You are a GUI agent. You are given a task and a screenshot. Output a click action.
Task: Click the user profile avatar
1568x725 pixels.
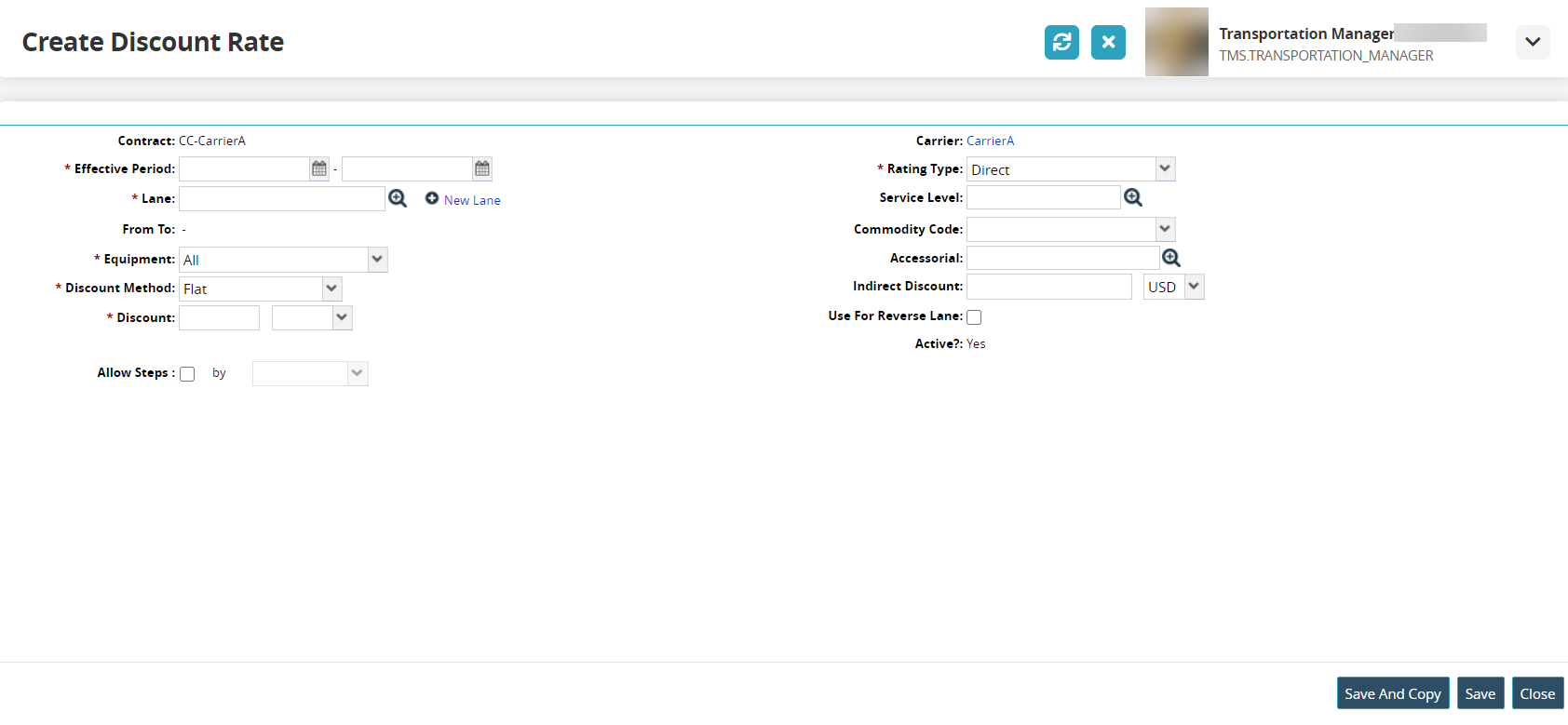coord(1177,42)
